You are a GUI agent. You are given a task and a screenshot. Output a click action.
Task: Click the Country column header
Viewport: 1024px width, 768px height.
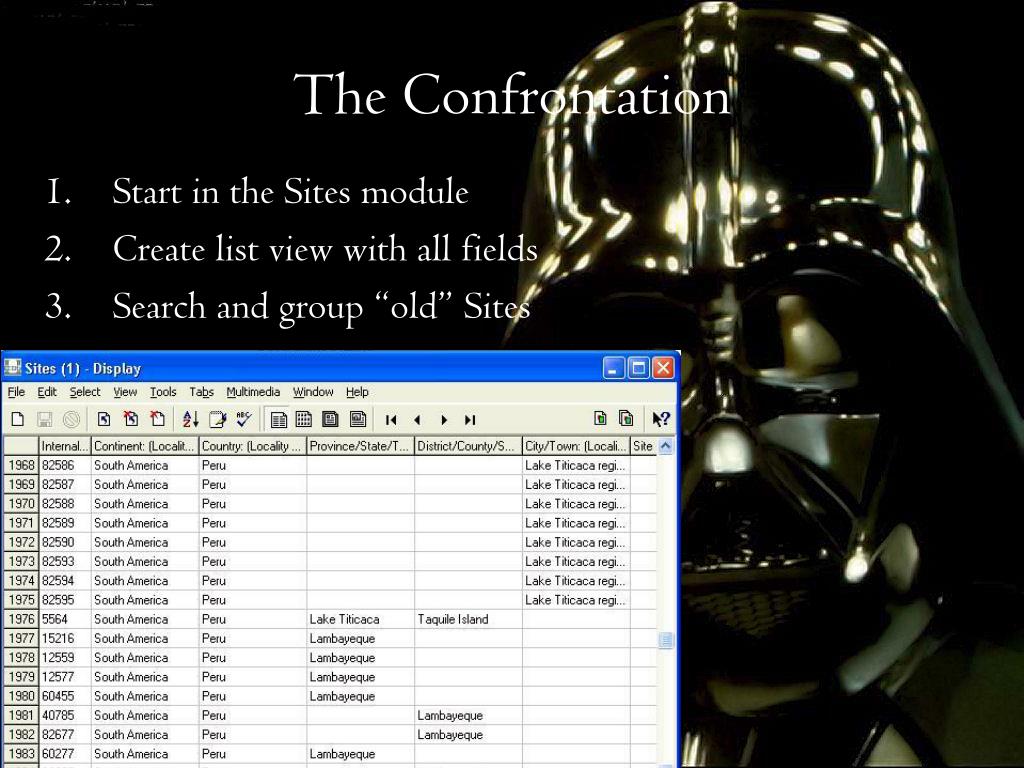252,446
